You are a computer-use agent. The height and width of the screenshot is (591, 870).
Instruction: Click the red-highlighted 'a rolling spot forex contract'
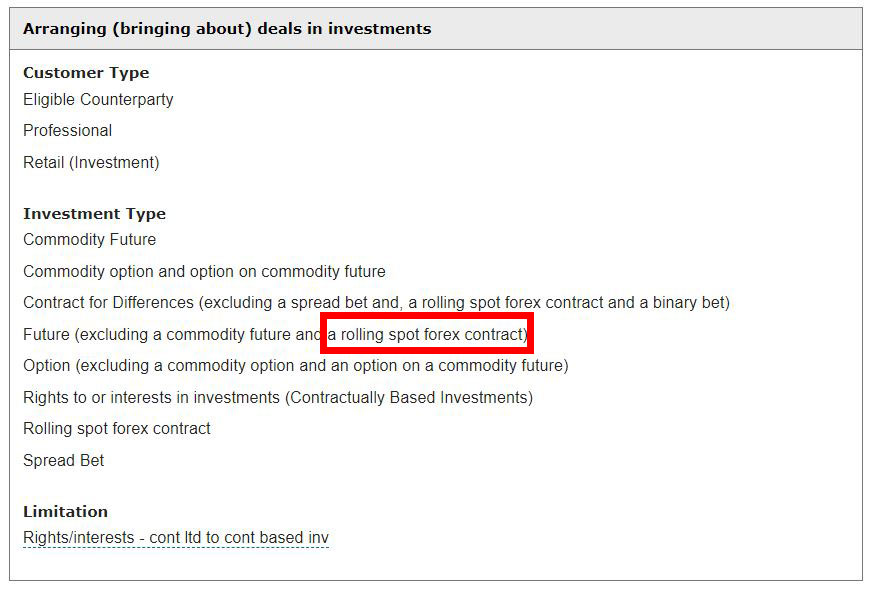427,334
